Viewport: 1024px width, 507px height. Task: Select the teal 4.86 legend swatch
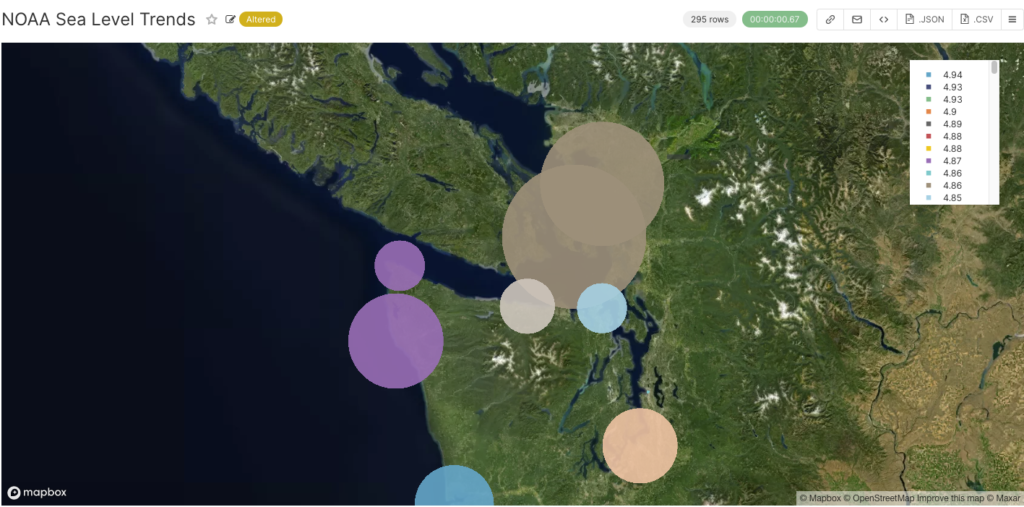(929, 173)
